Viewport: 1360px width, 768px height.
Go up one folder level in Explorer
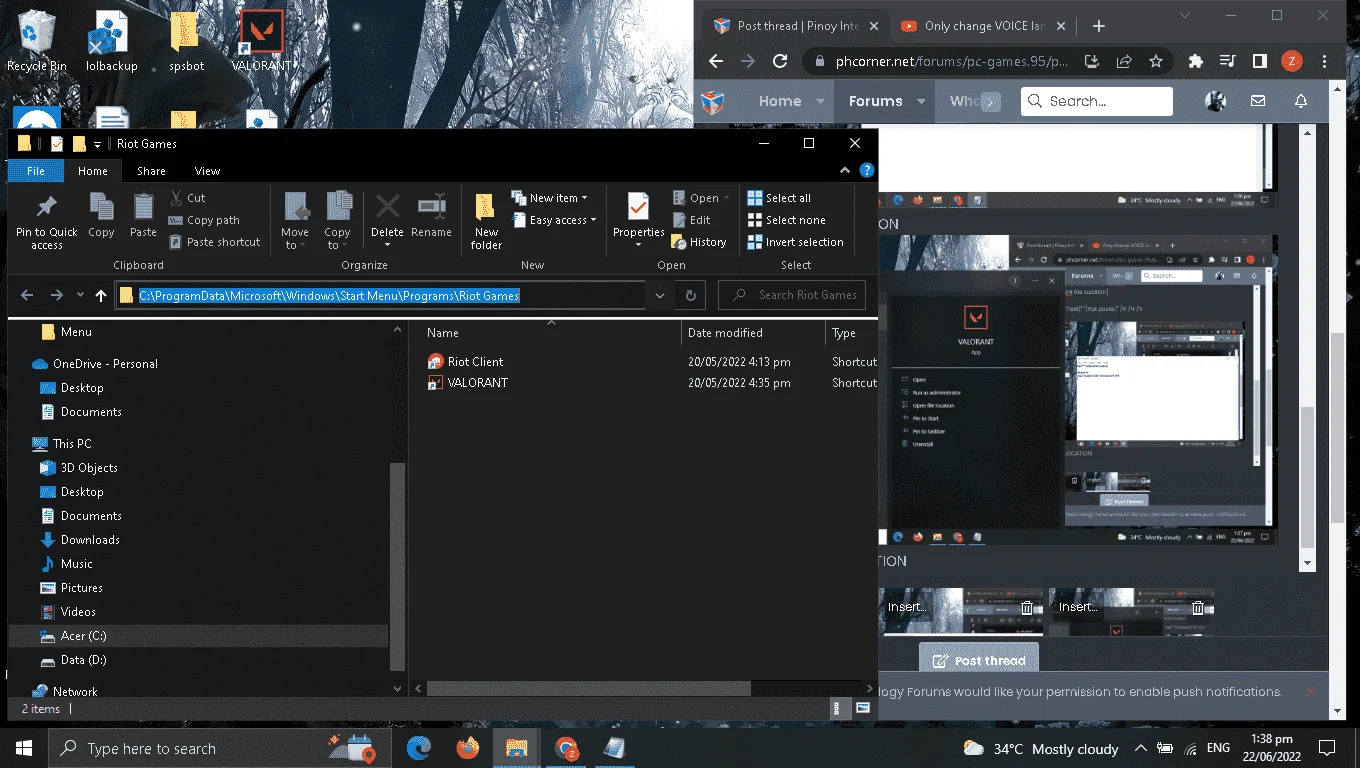click(x=101, y=295)
